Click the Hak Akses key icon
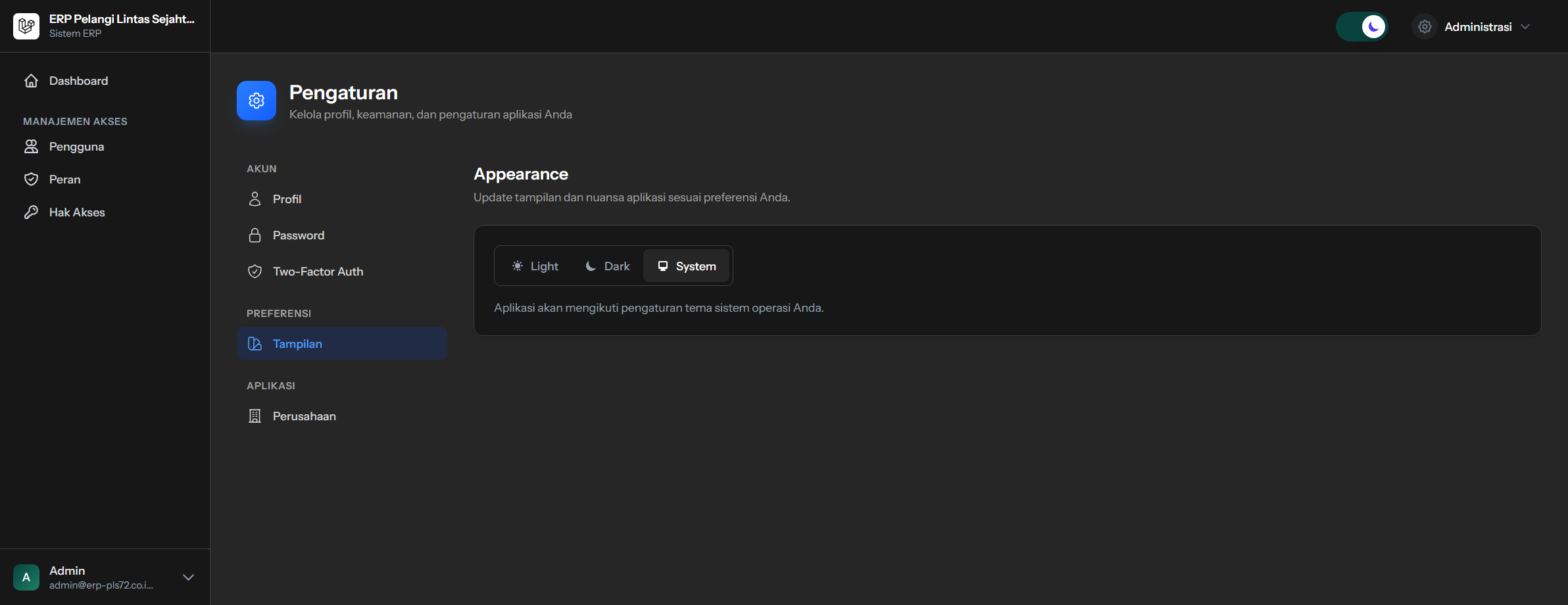 (31, 212)
